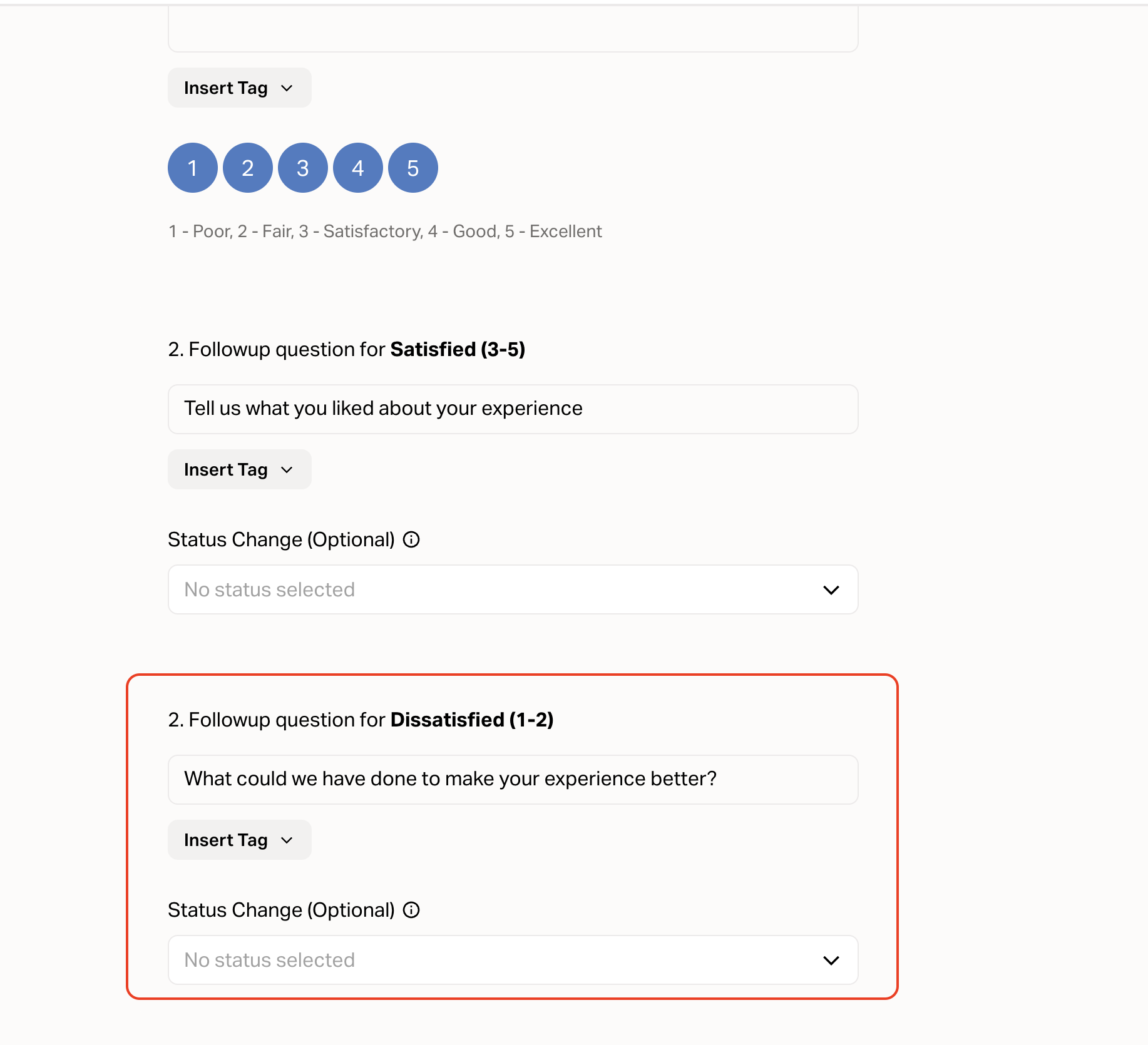The width and height of the screenshot is (1148, 1045).
Task: Click the chevron in the top Insert Tag button
Action: click(x=287, y=88)
